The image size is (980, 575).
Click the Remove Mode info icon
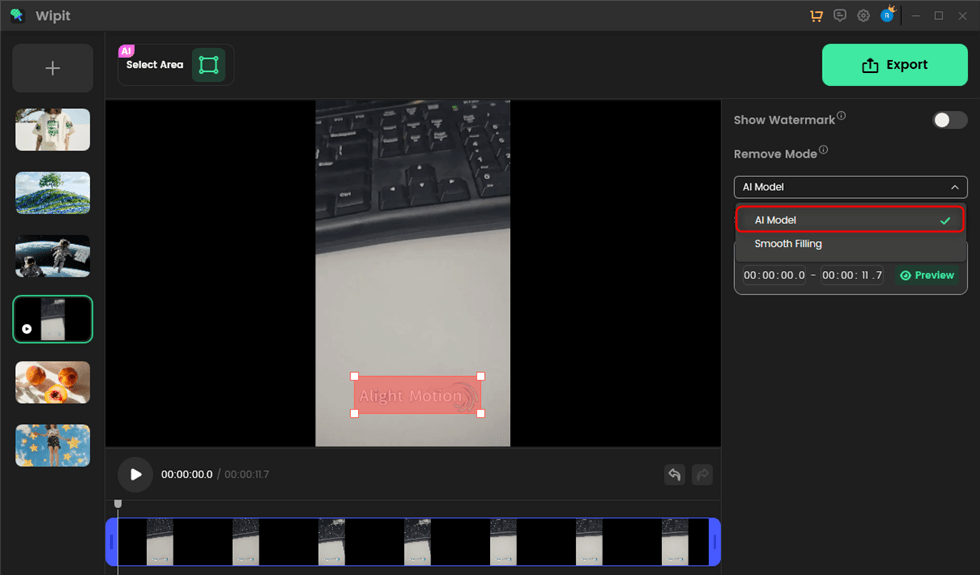pyautogui.click(x=824, y=149)
